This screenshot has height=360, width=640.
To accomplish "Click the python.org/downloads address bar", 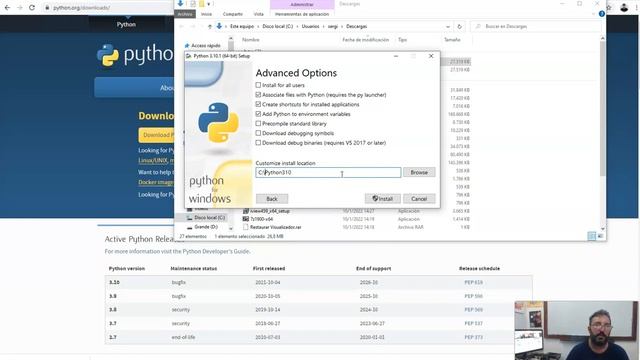I will coord(82,8).
